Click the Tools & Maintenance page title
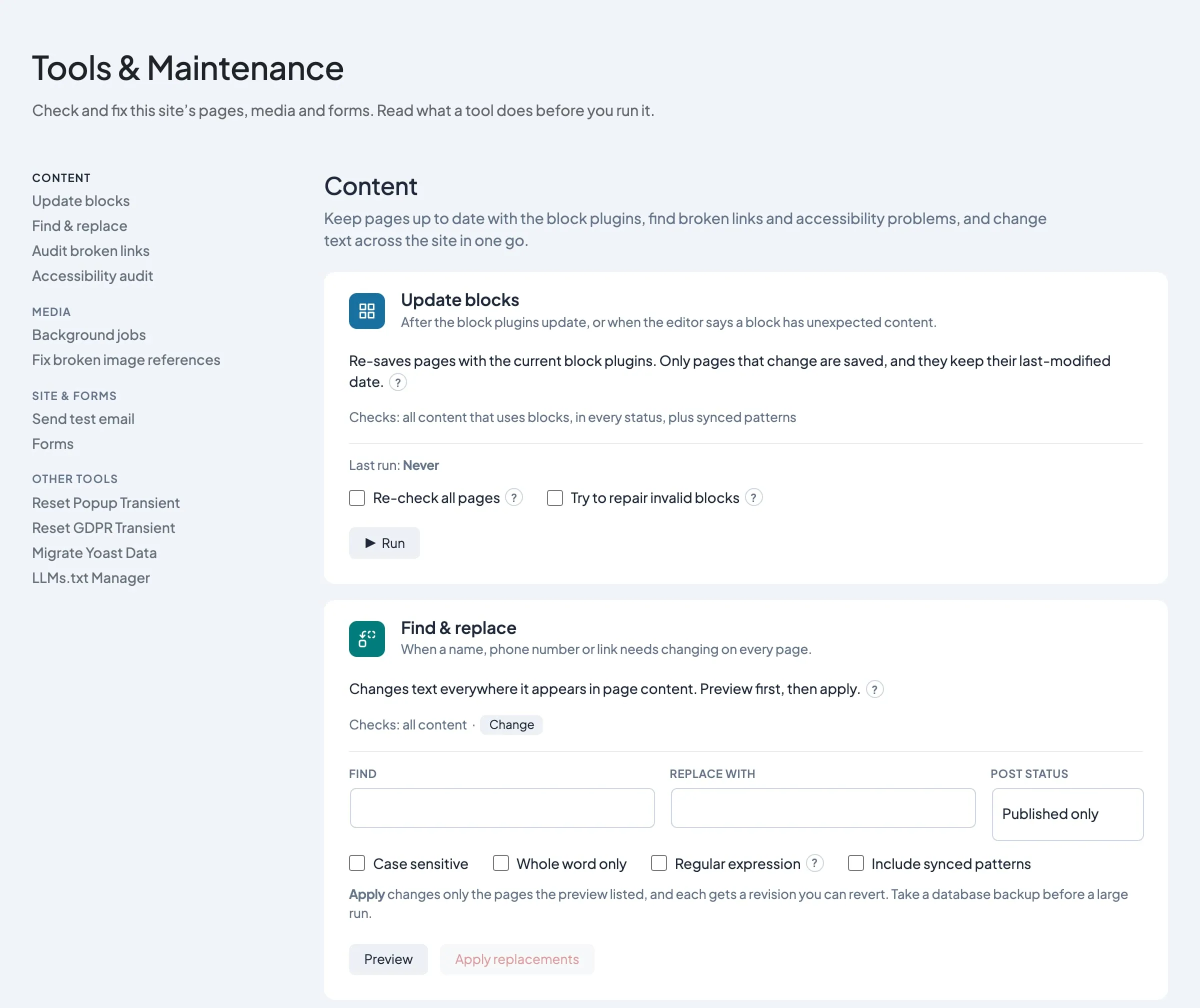Image resolution: width=1200 pixels, height=1008 pixels. pyautogui.click(x=188, y=68)
